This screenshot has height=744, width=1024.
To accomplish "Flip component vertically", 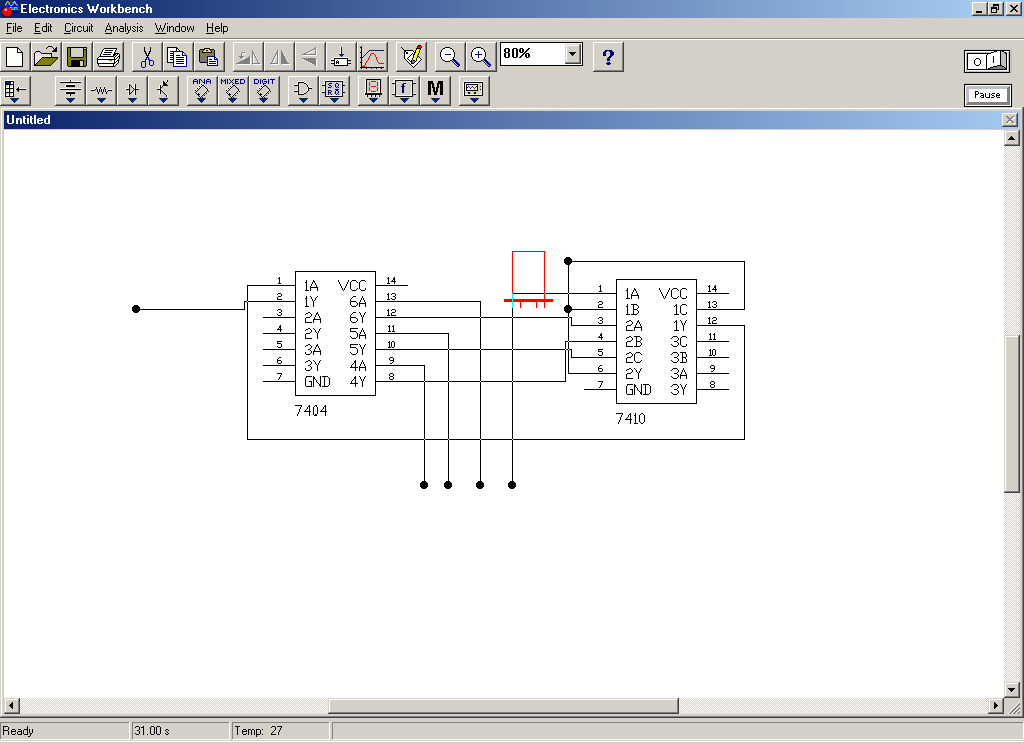I will pos(310,57).
